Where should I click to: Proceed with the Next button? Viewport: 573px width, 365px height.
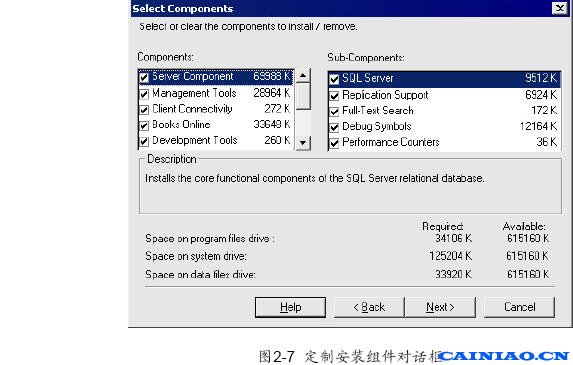[440, 307]
